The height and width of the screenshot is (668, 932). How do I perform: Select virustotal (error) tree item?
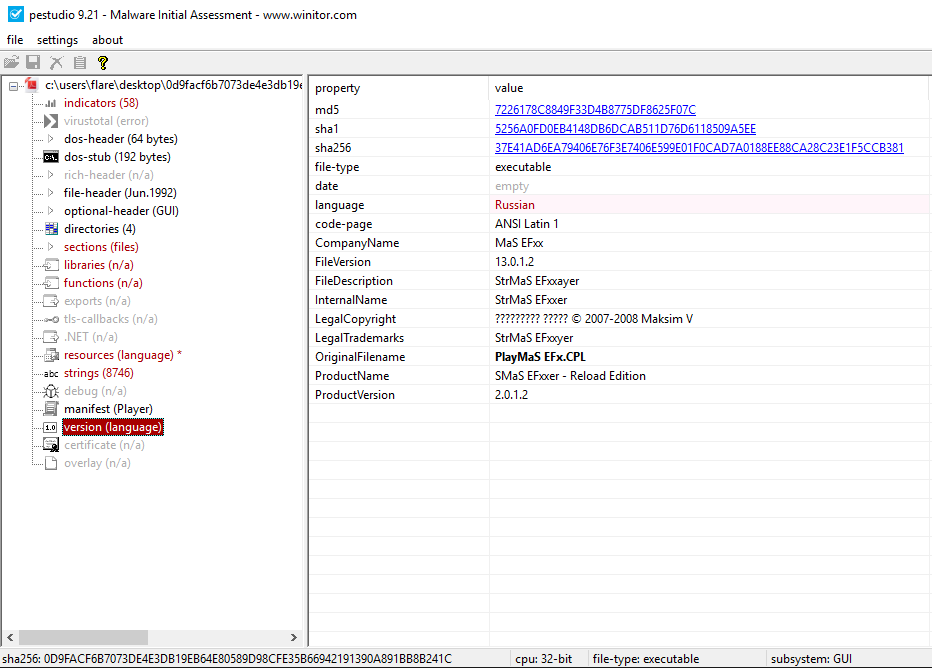click(106, 121)
